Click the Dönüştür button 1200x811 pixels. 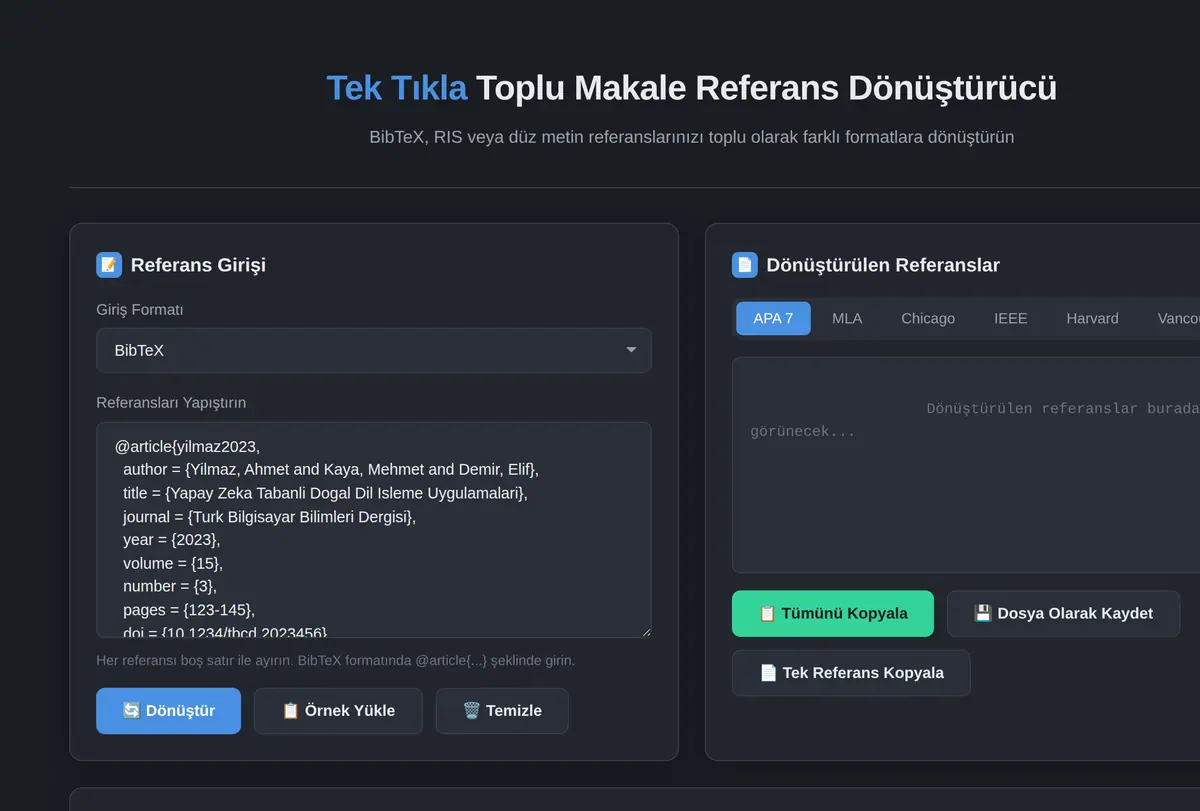(x=168, y=711)
